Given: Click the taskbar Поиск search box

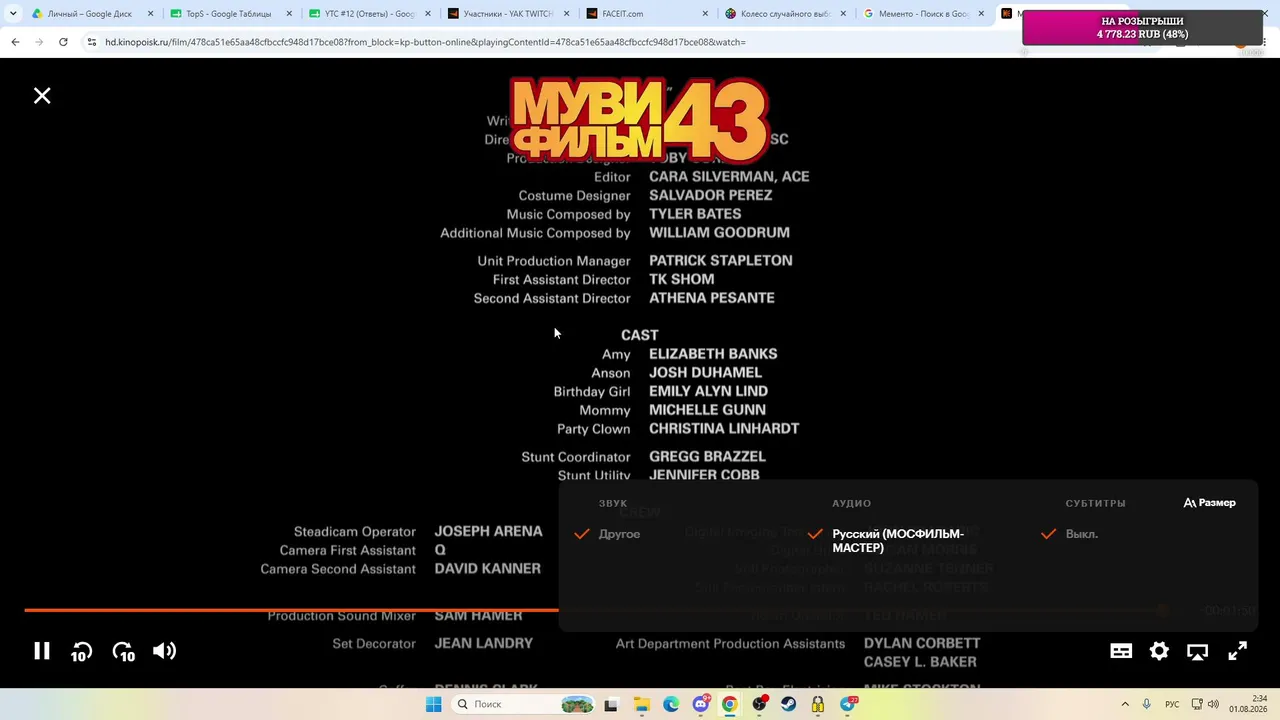Looking at the screenshot, I should pyautogui.click(x=523, y=705).
